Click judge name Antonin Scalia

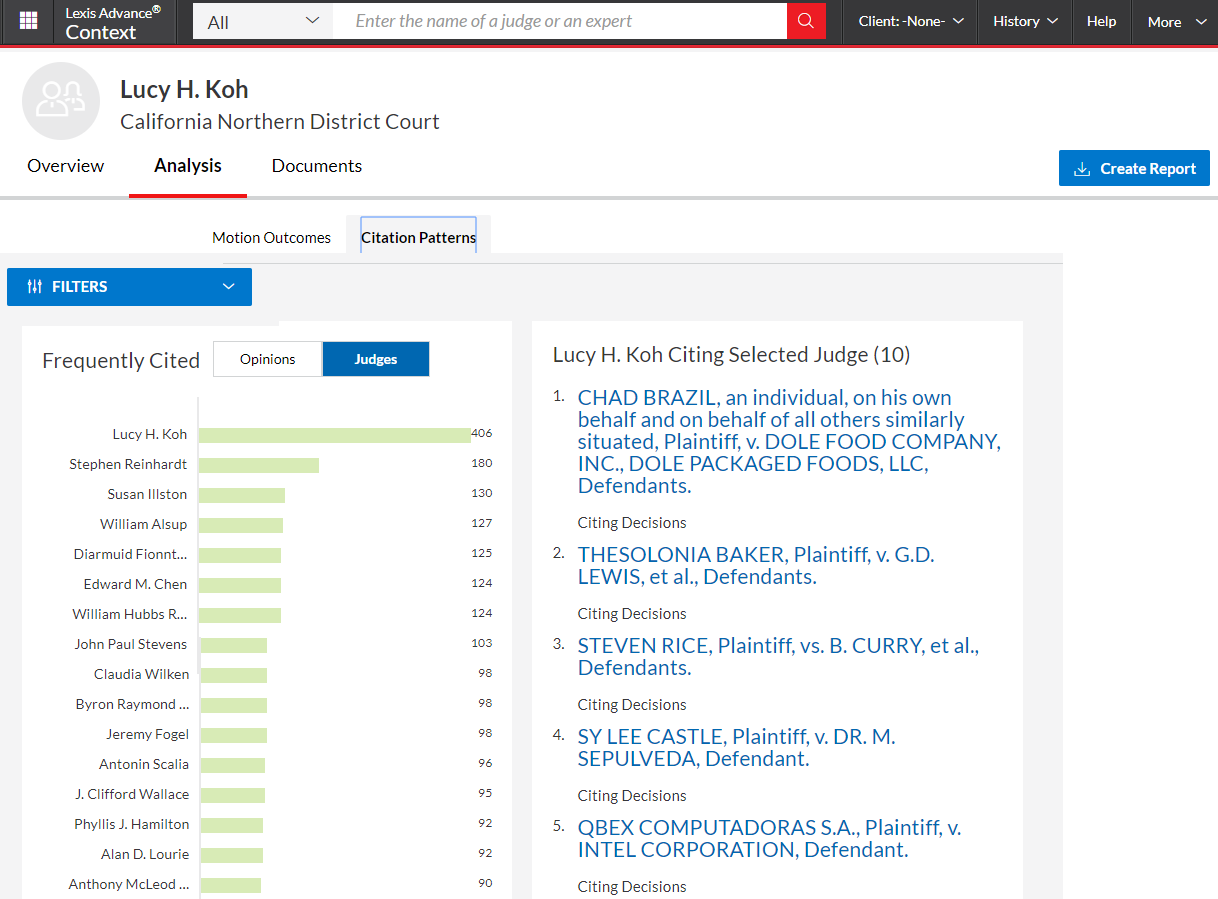point(144,764)
